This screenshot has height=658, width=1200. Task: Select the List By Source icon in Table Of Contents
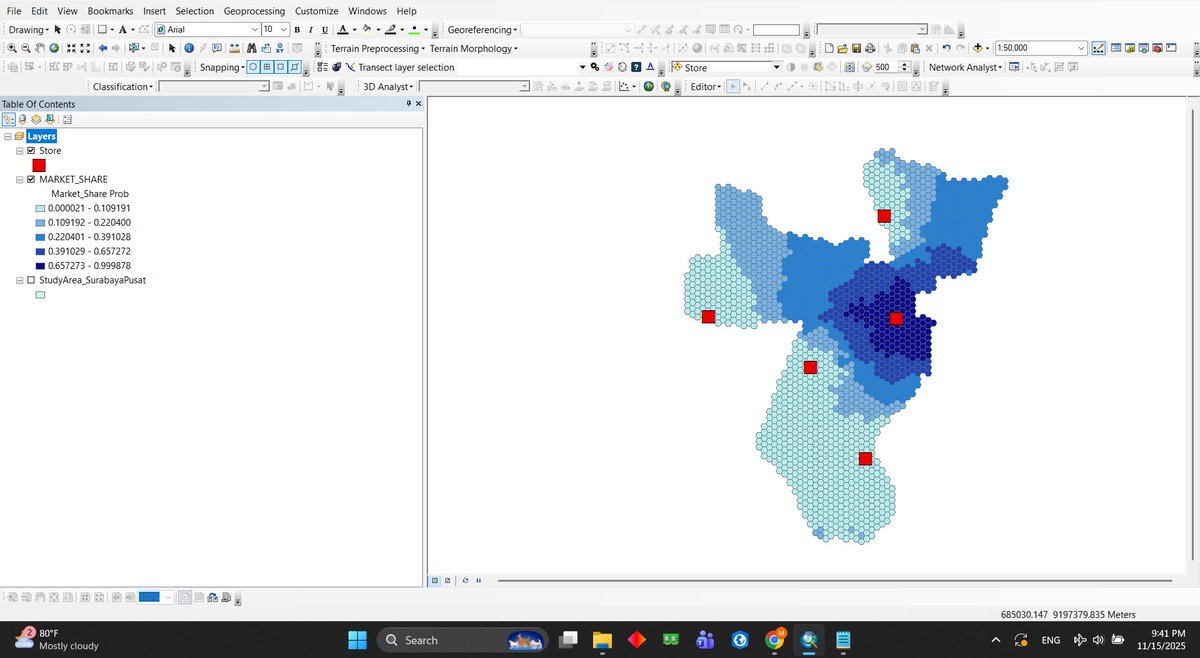(22, 119)
